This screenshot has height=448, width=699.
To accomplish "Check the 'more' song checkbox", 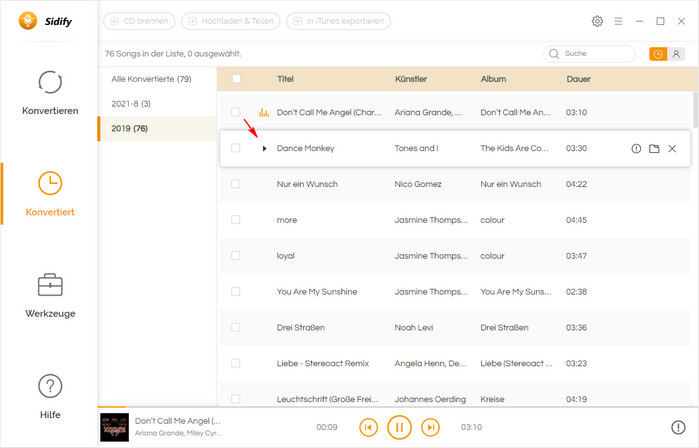I will (x=236, y=220).
